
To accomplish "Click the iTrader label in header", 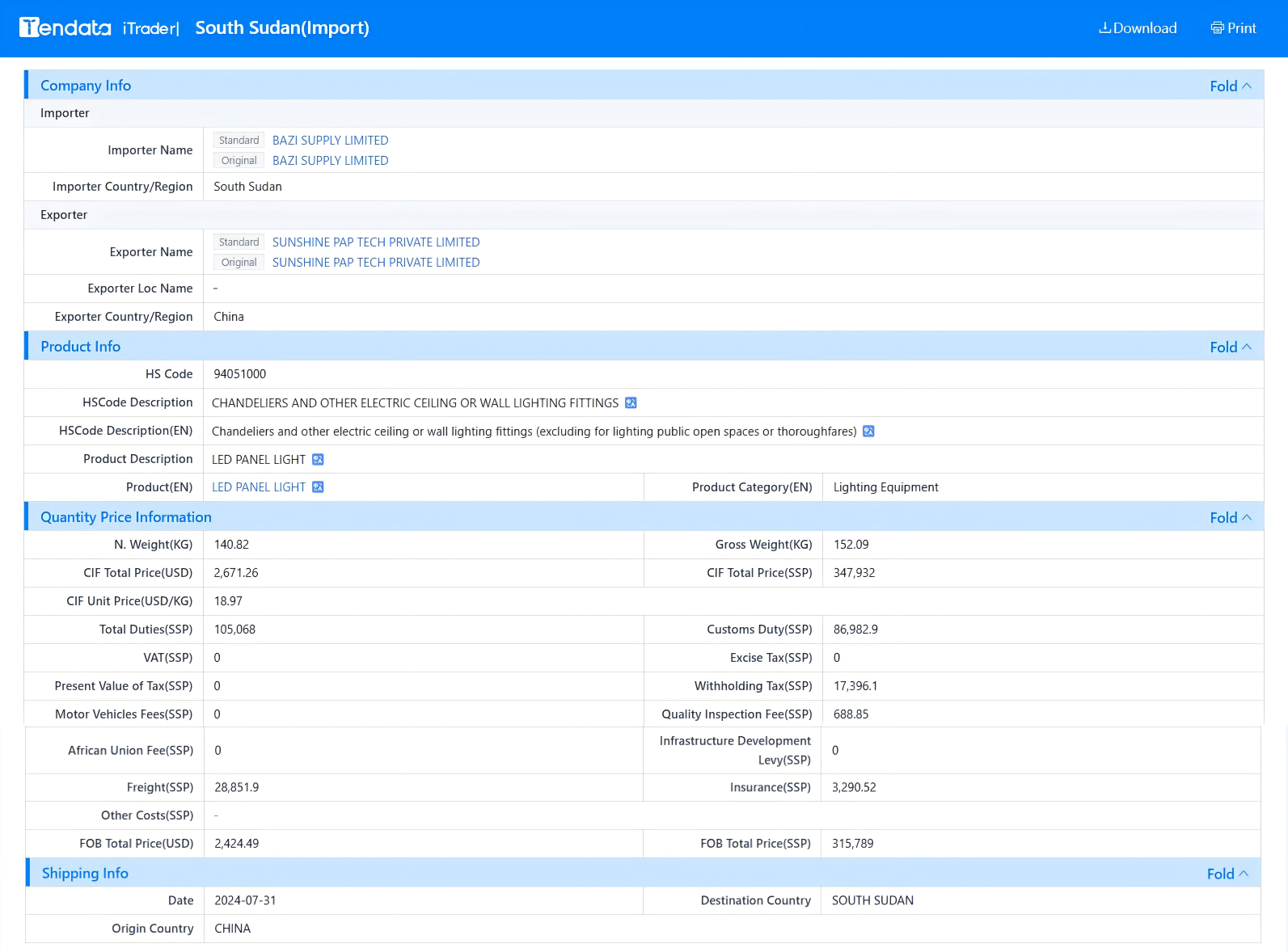I will [x=150, y=28].
